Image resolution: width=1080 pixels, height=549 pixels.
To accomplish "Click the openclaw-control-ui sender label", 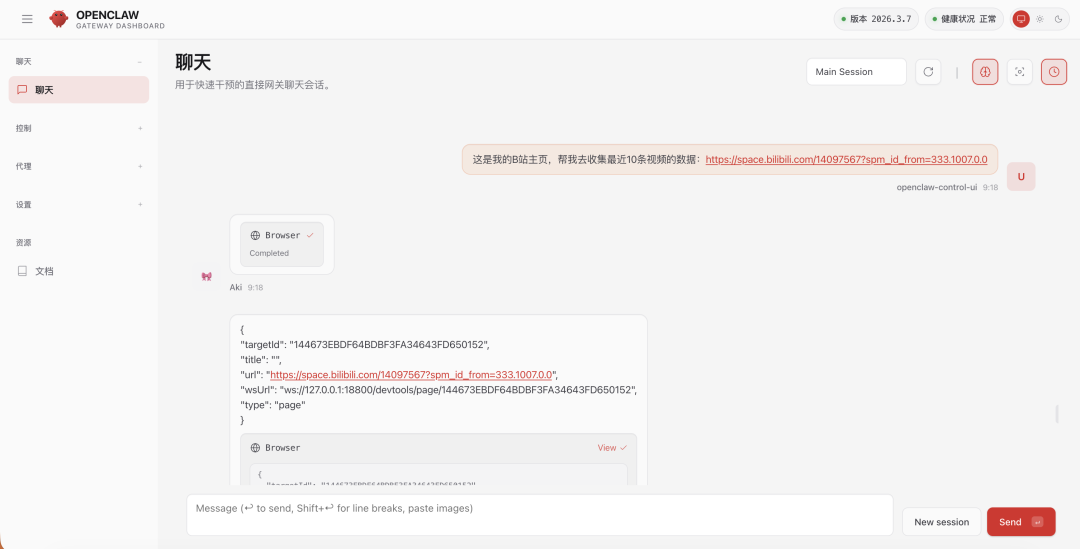I will [x=937, y=187].
